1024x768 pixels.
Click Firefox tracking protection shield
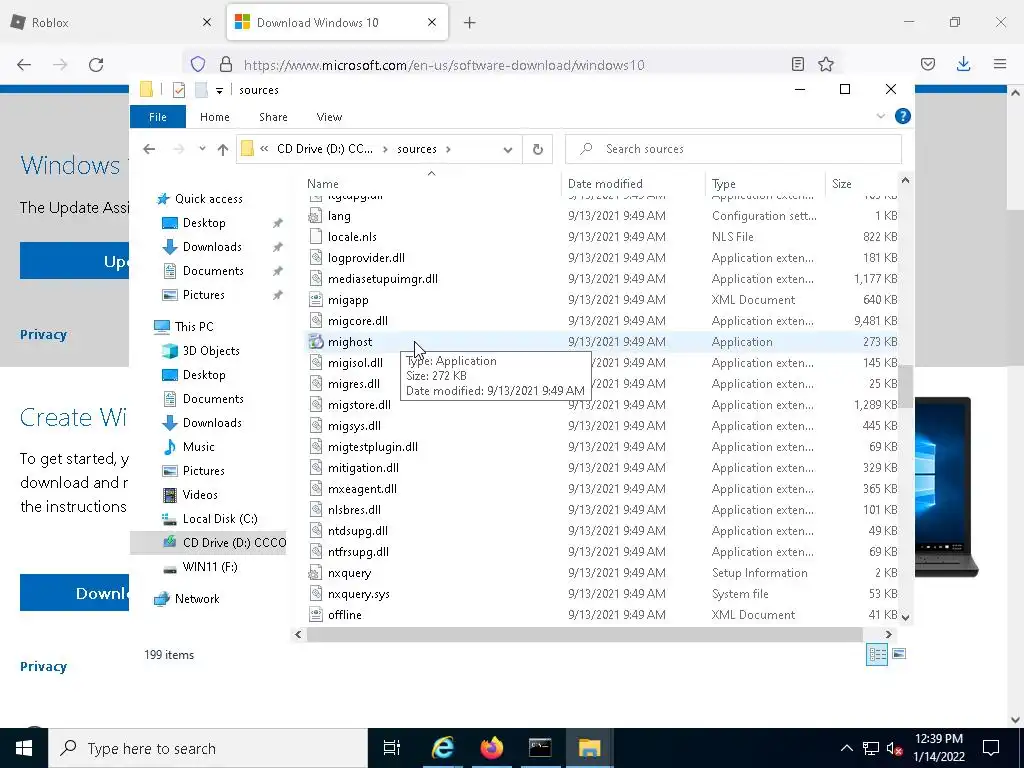pyautogui.click(x=198, y=64)
